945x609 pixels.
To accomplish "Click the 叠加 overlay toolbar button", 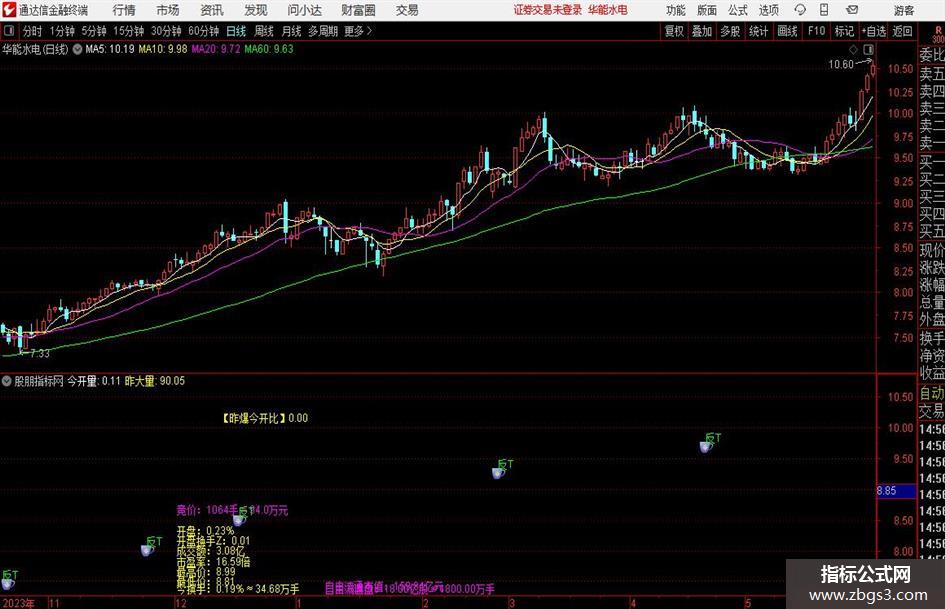I will point(702,31).
